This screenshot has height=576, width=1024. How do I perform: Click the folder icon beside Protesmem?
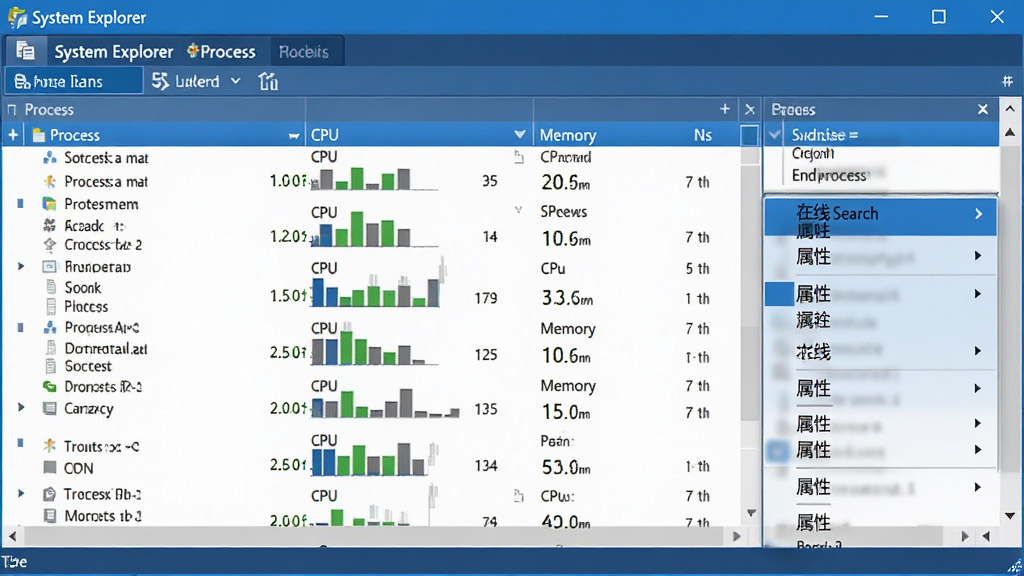[x=50, y=204]
